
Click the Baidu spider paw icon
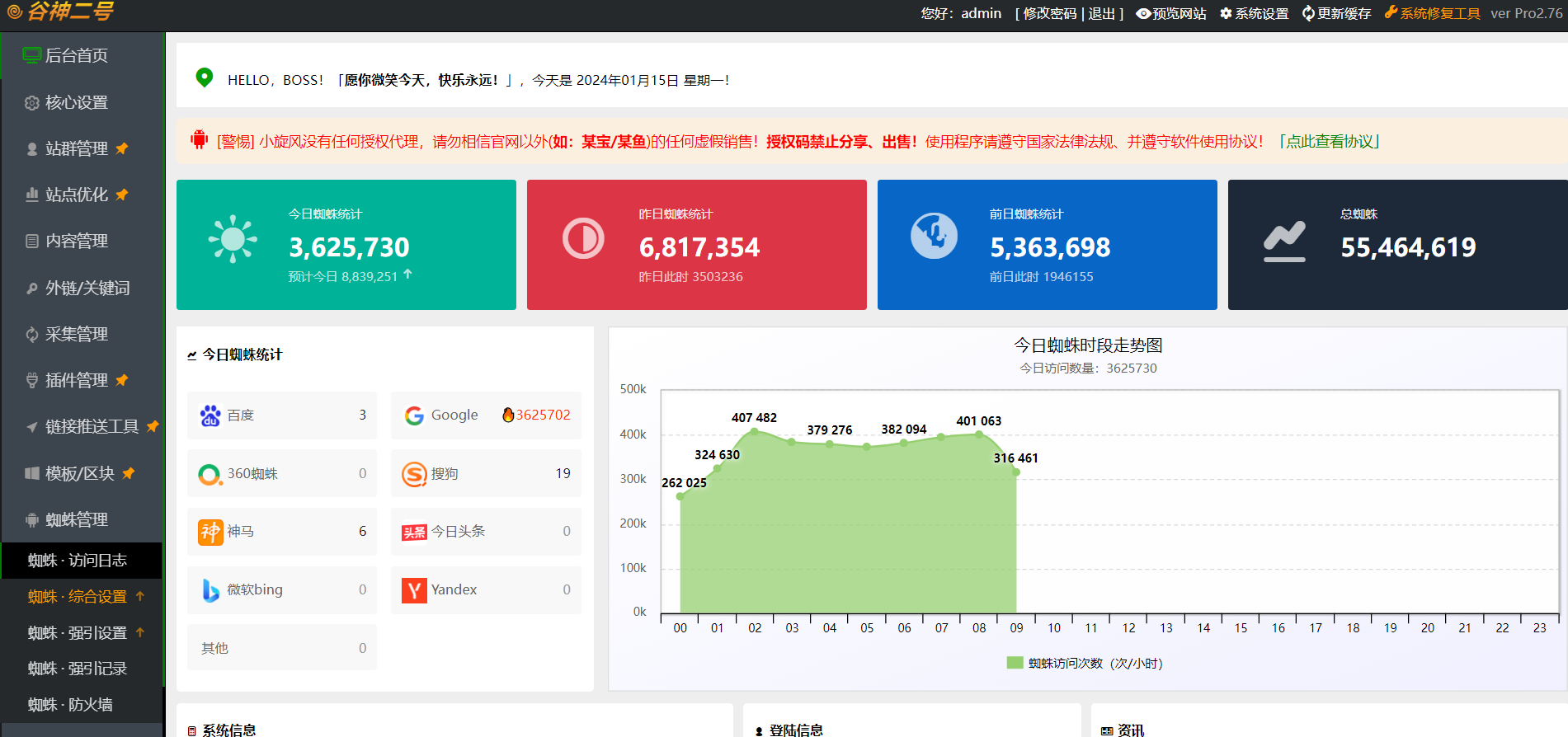[210, 415]
